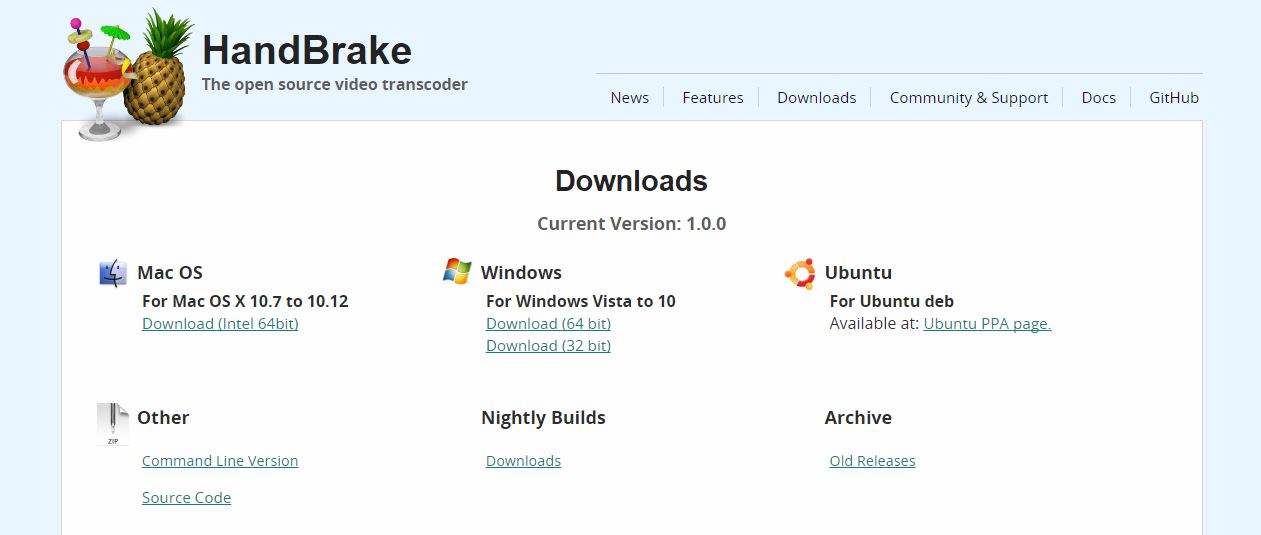1261x535 pixels.
Task: Click the 'Archive' heading
Action: [858, 418]
